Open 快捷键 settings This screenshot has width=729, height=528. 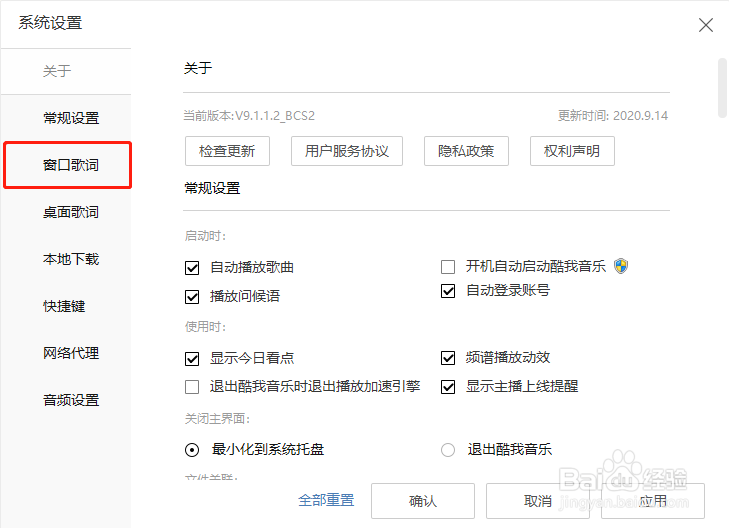click(x=64, y=306)
